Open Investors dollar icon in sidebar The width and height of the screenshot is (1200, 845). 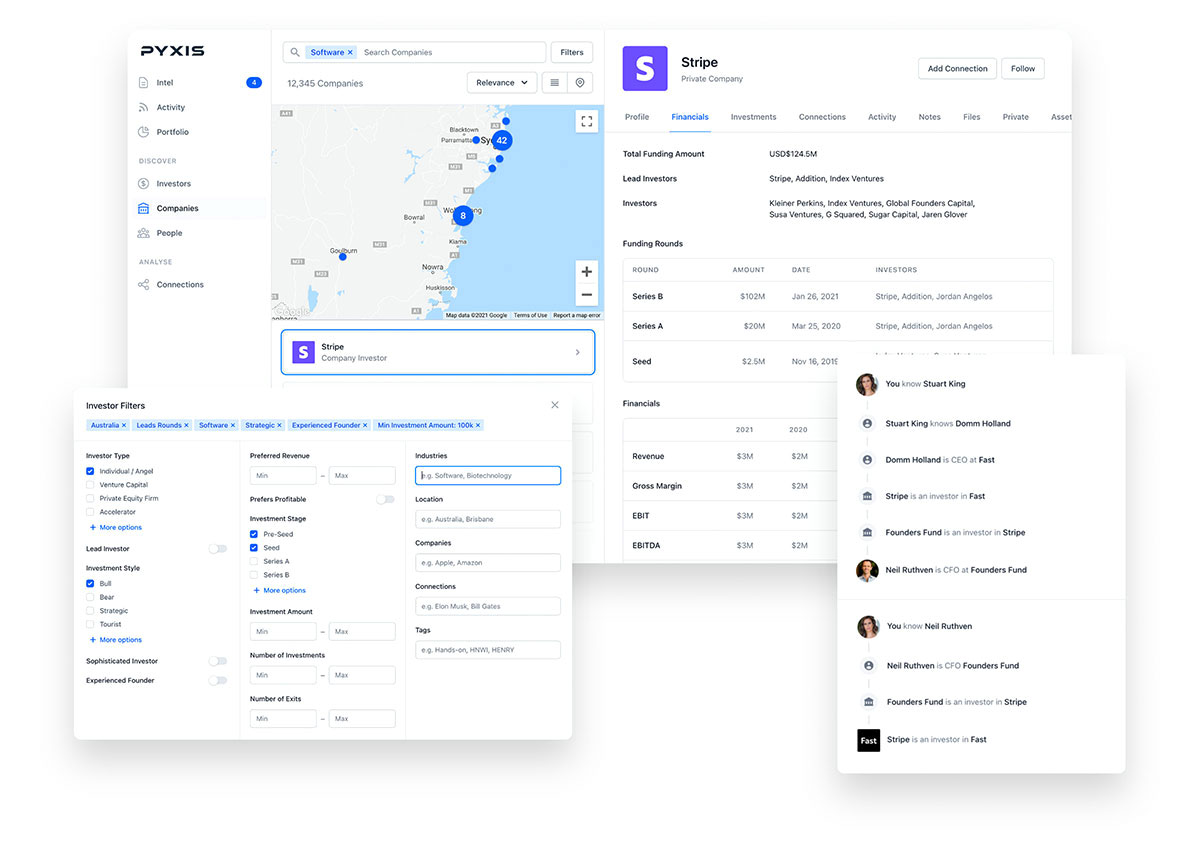click(x=144, y=184)
